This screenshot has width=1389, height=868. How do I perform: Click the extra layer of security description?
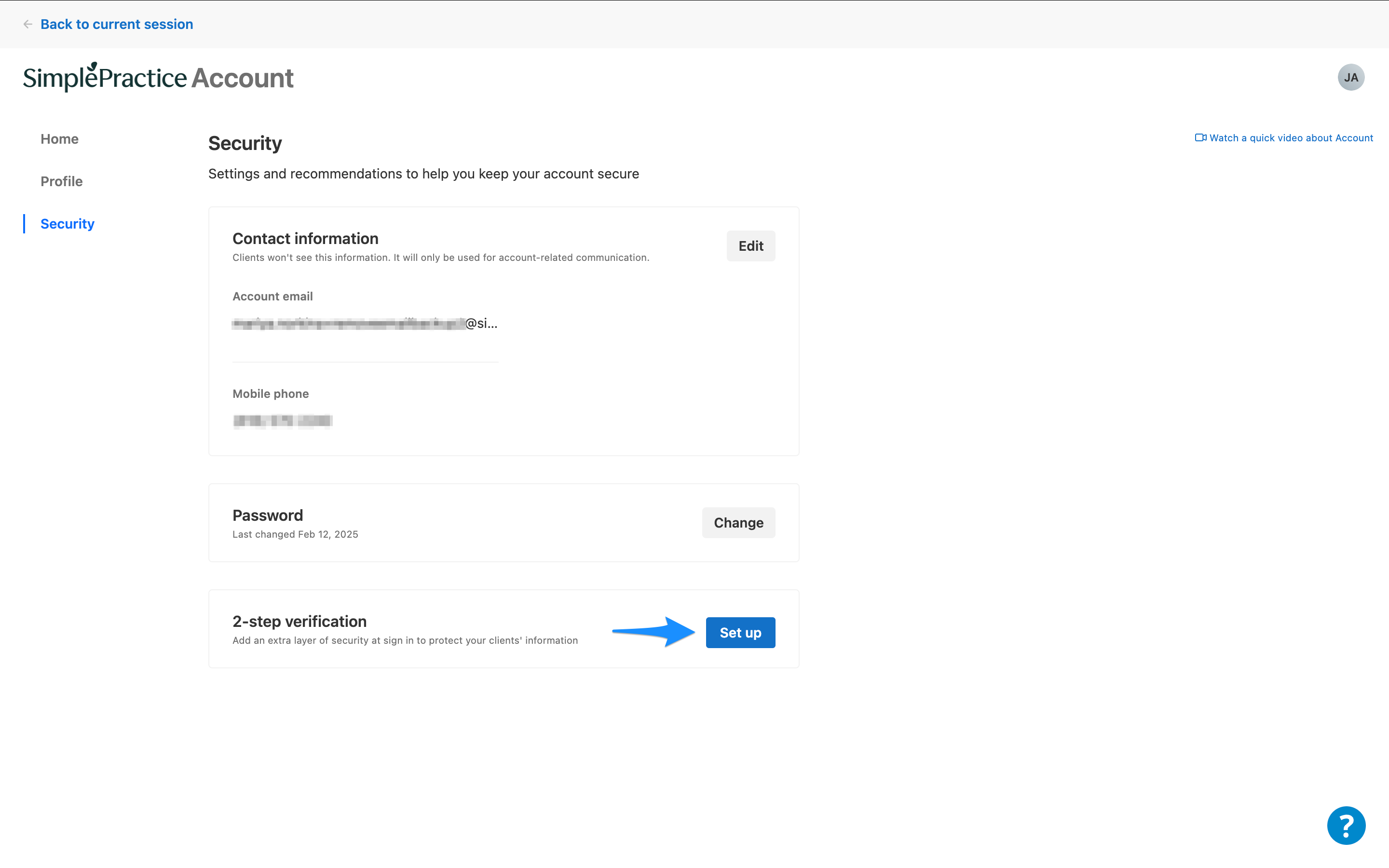click(x=405, y=641)
